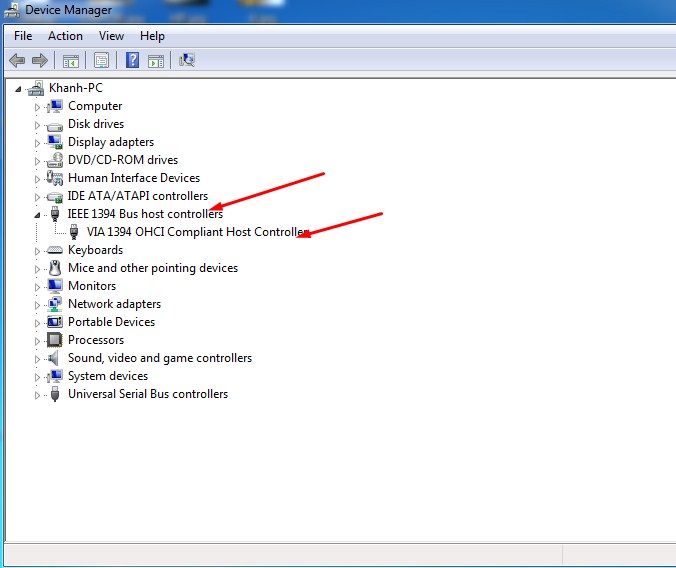This screenshot has width=676, height=568.
Task: Click the Monitors category icon
Action: pyautogui.click(x=55, y=286)
